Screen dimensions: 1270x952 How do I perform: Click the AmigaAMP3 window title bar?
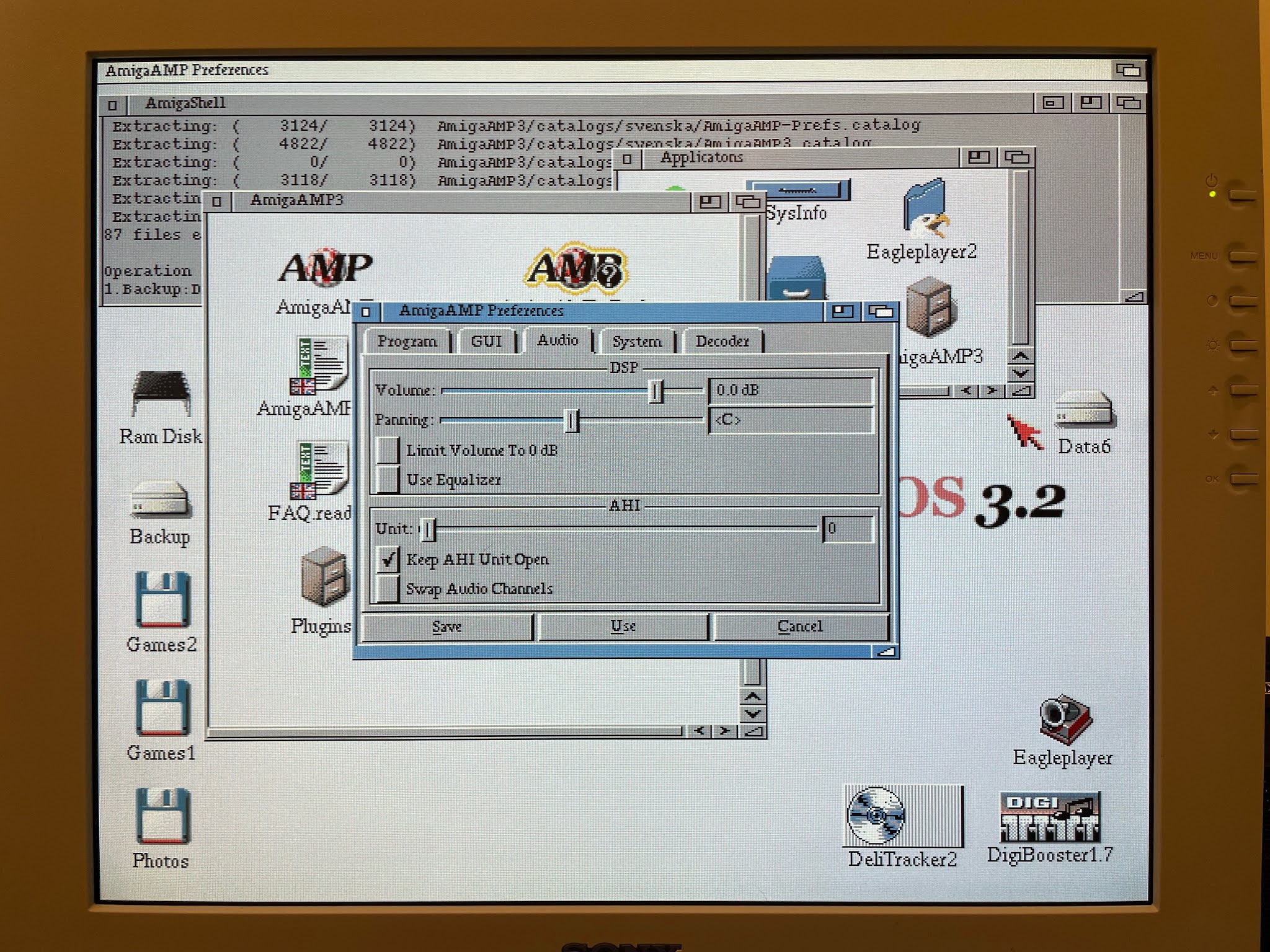pyautogui.click(x=461, y=201)
